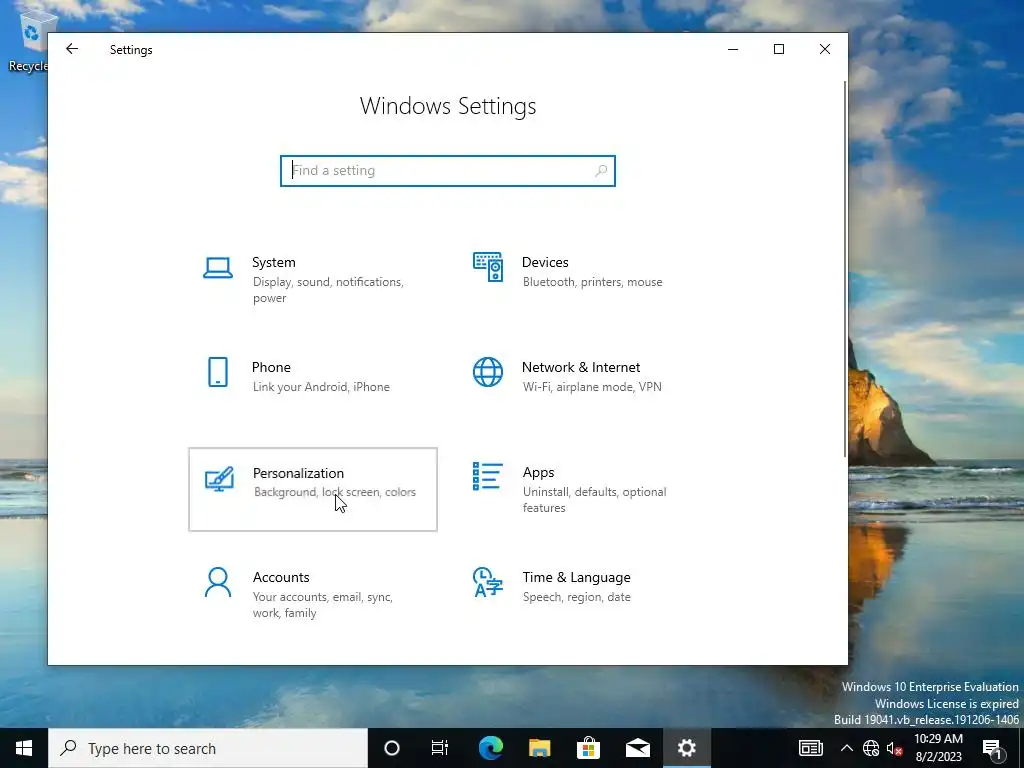1024x768 pixels.
Task: Click the muted volume tray icon
Action: tap(895, 748)
